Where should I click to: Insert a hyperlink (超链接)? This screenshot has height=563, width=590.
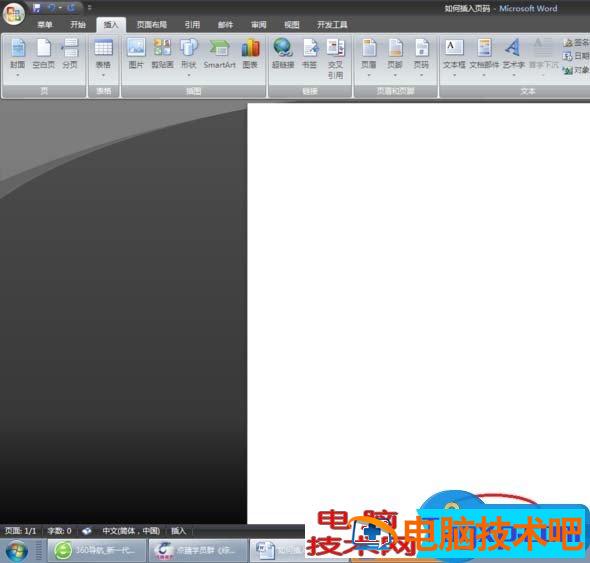(283, 54)
